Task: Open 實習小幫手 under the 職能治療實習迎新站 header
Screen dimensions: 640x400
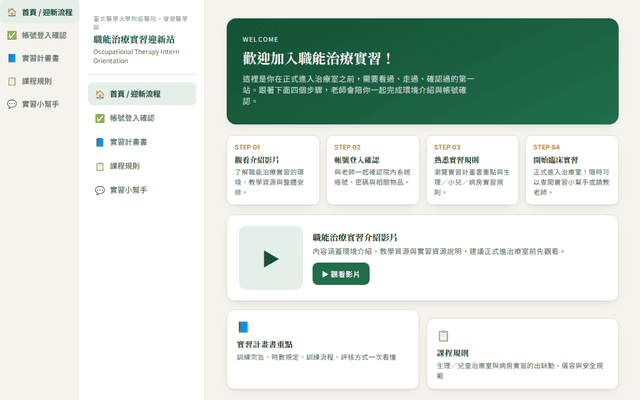Action: [142, 190]
